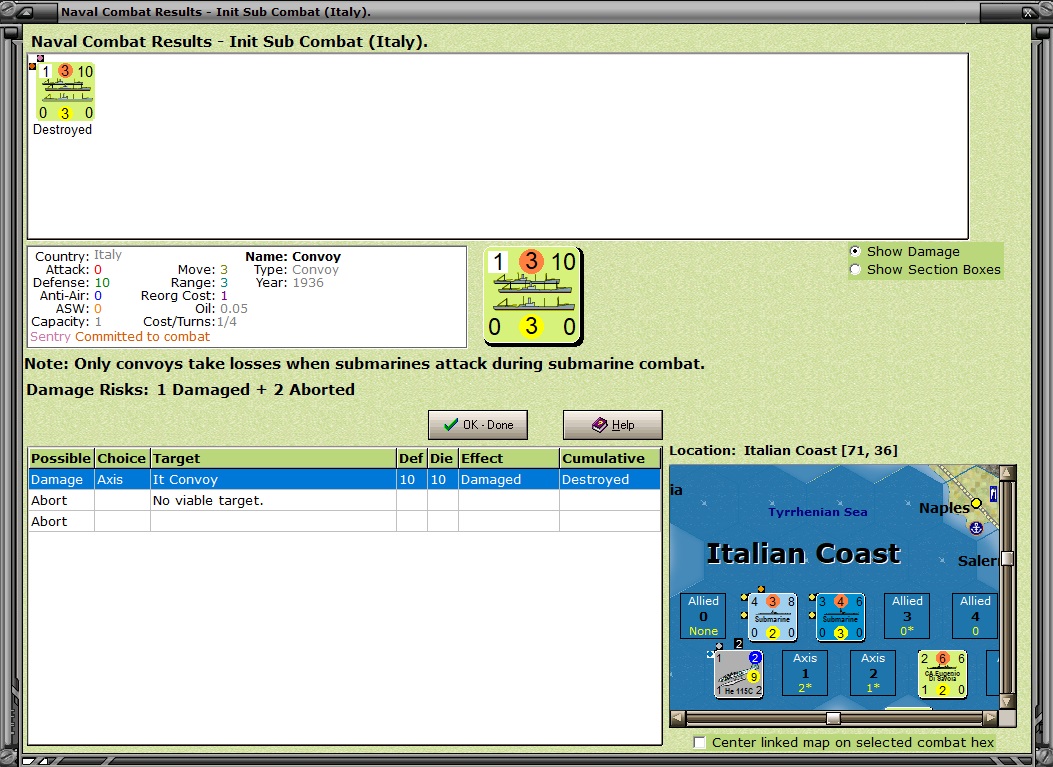This screenshot has width=1053, height=767.
Task: Click the Destroyed cumulative cell
Action: pyautogui.click(x=610, y=480)
